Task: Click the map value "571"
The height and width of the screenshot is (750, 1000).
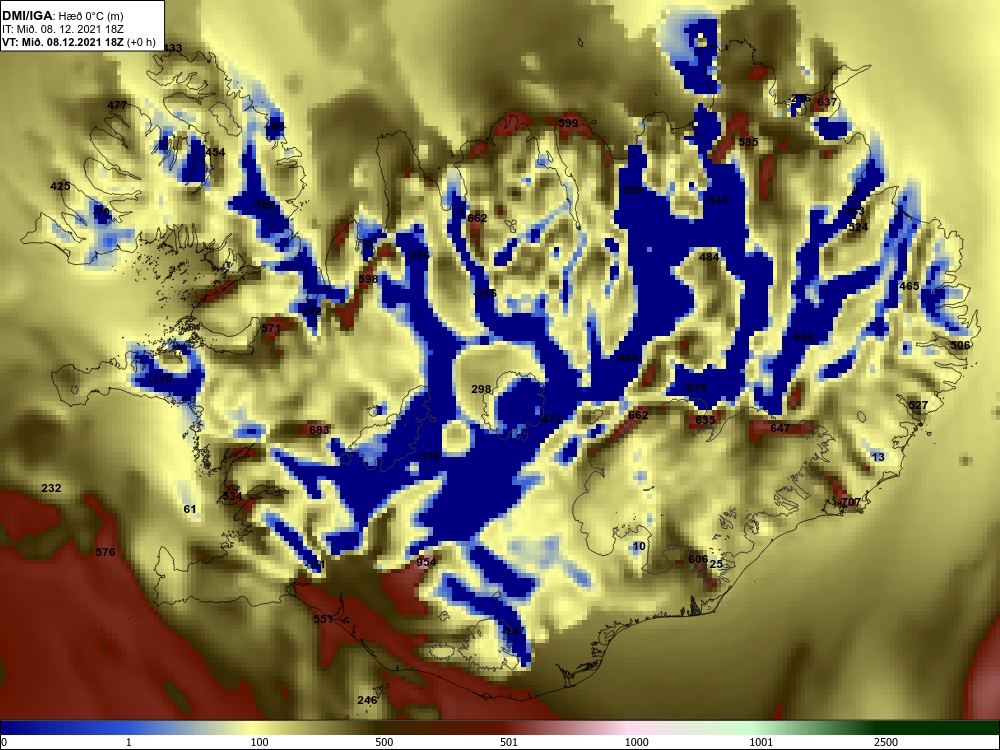Action: pyautogui.click(x=270, y=328)
